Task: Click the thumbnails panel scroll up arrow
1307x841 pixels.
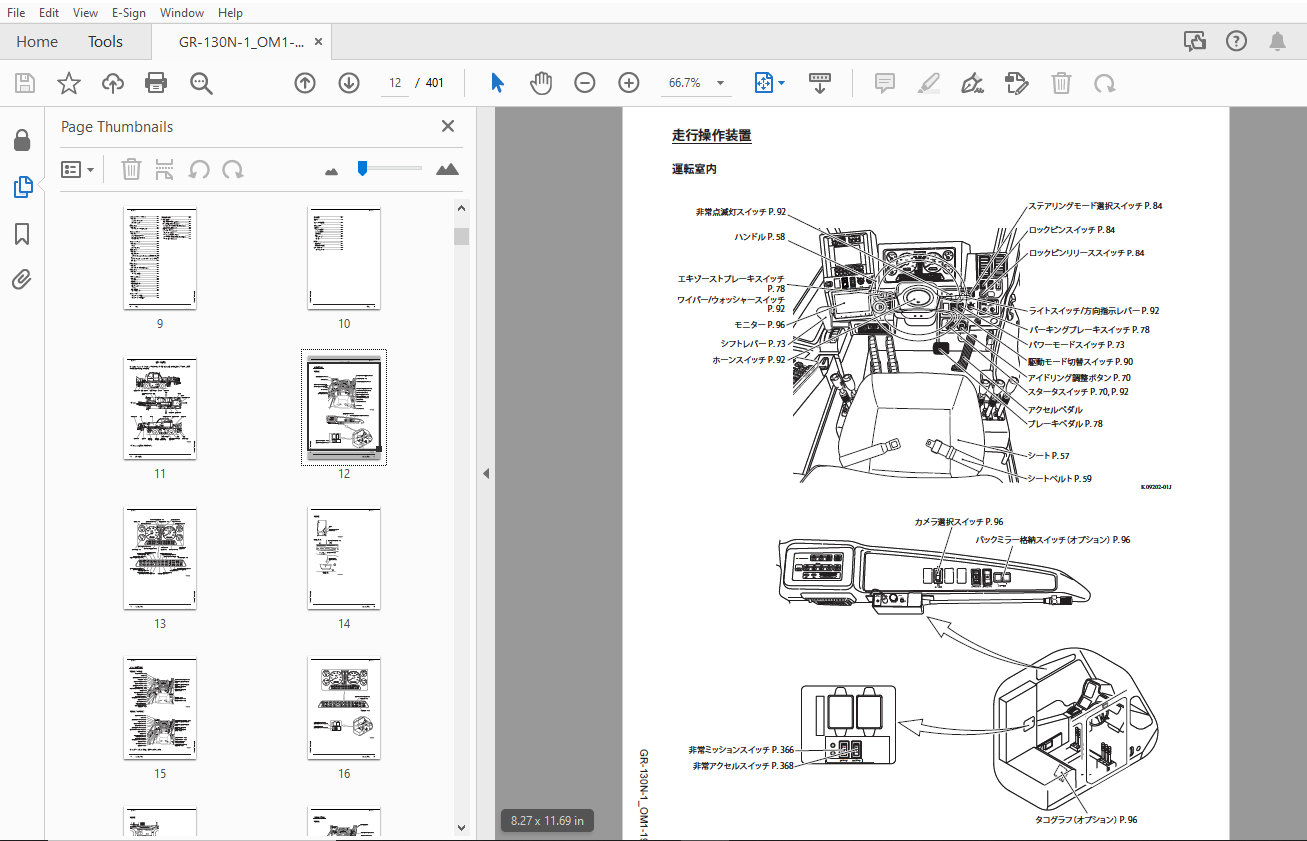Action: click(461, 208)
